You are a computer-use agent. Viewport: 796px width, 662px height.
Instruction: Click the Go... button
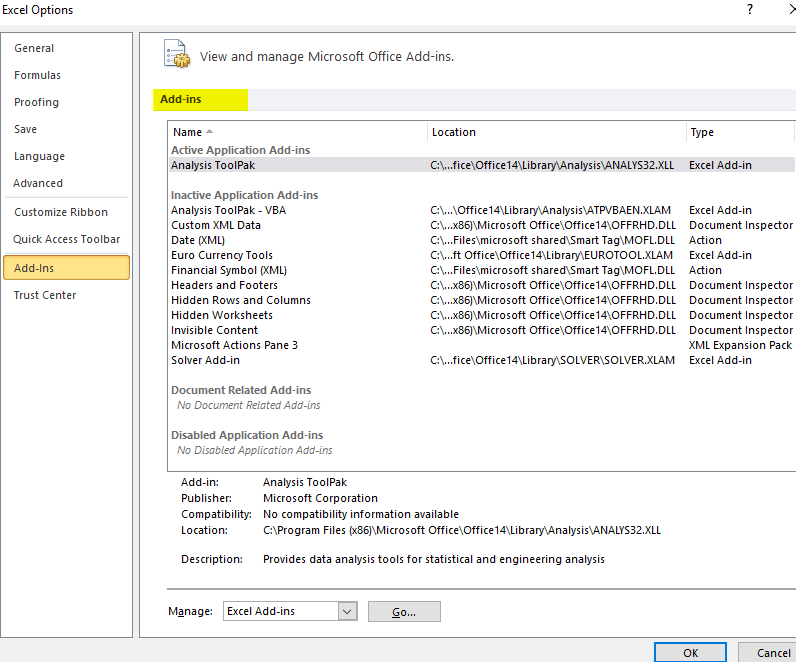404,612
